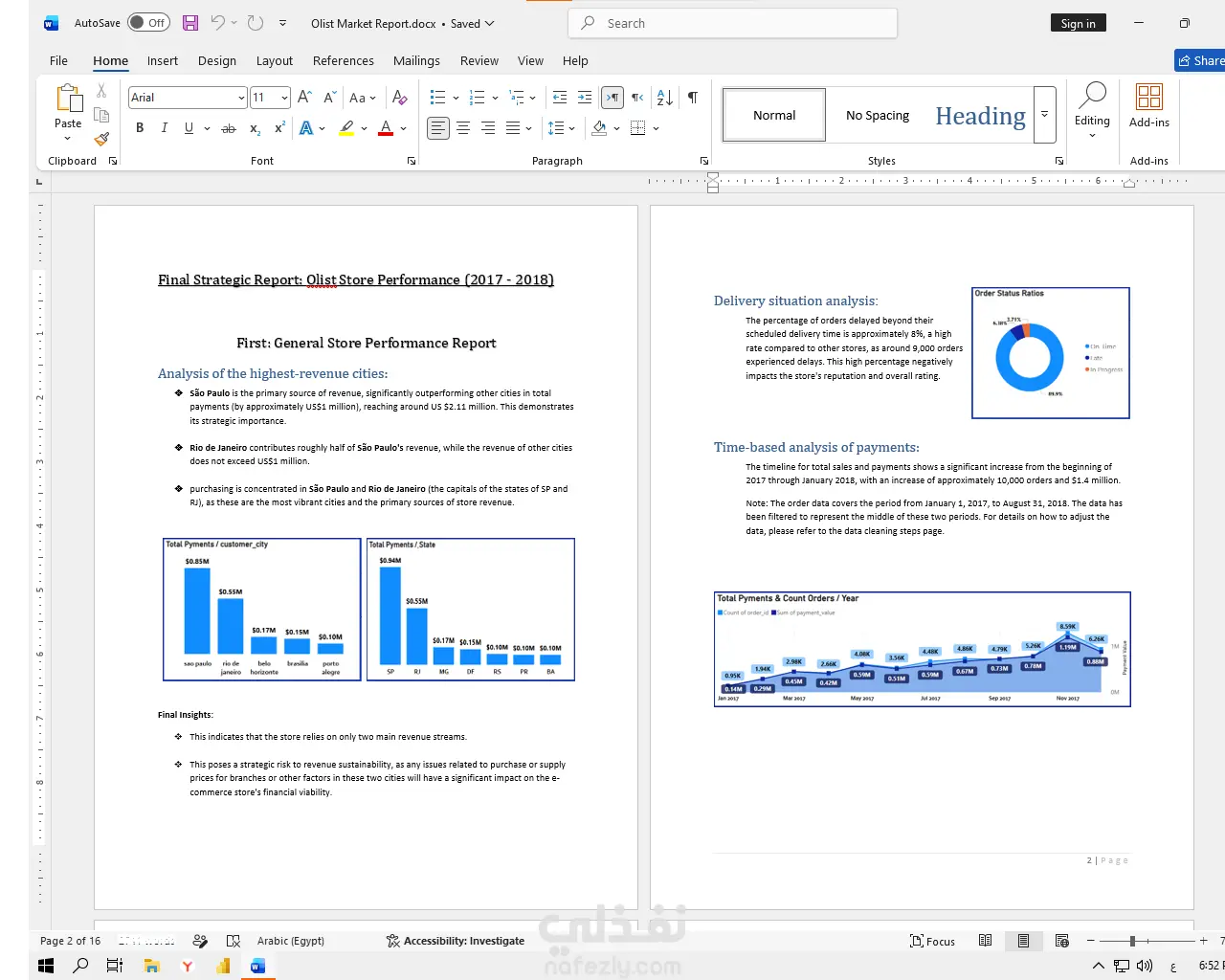Open File Explorer from taskbar
The height and width of the screenshot is (980, 1225).
coord(151,966)
